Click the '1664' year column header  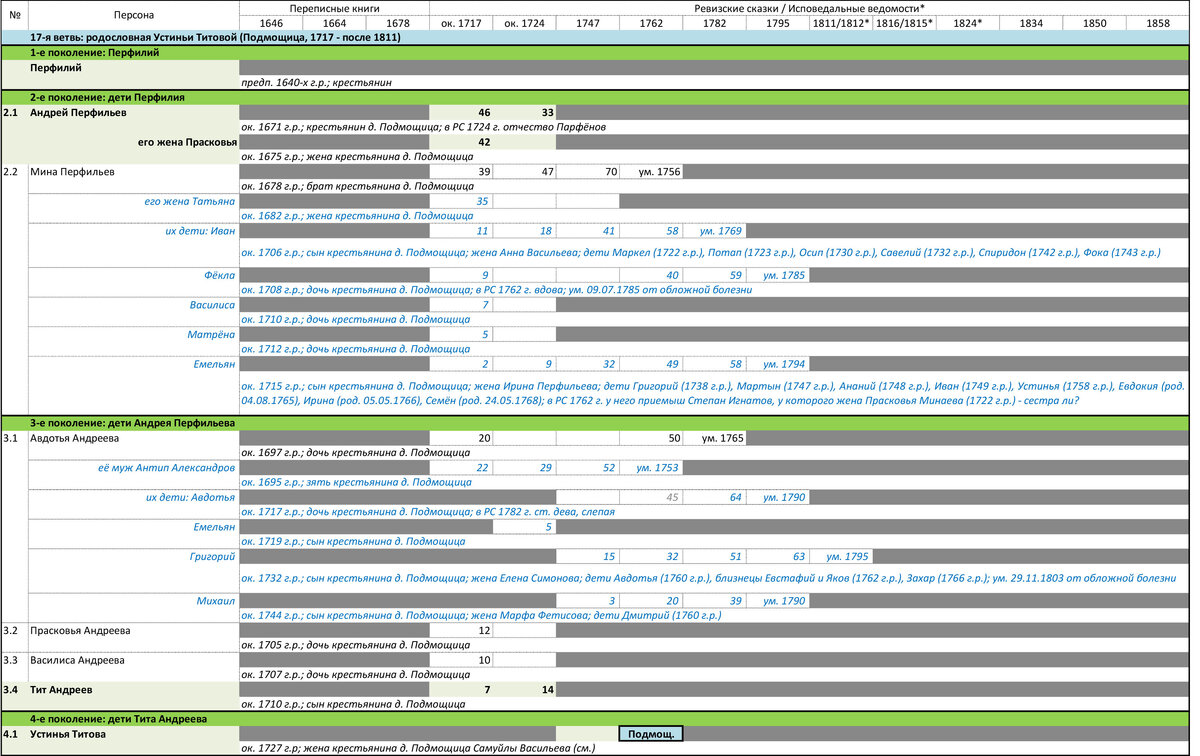[x=334, y=23]
